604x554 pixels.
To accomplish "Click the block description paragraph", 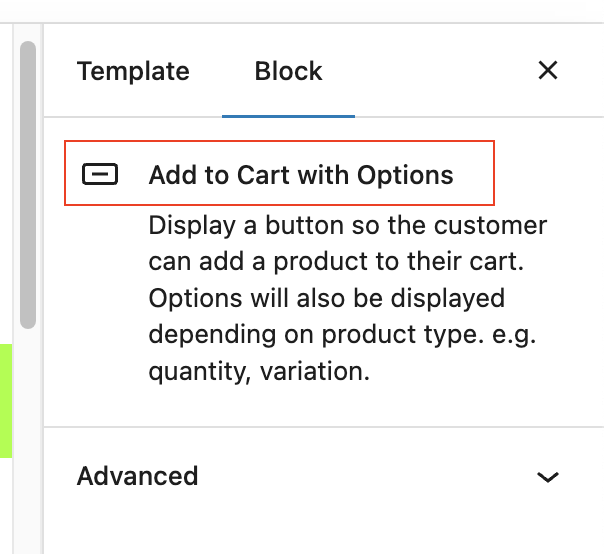I will (347, 298).
